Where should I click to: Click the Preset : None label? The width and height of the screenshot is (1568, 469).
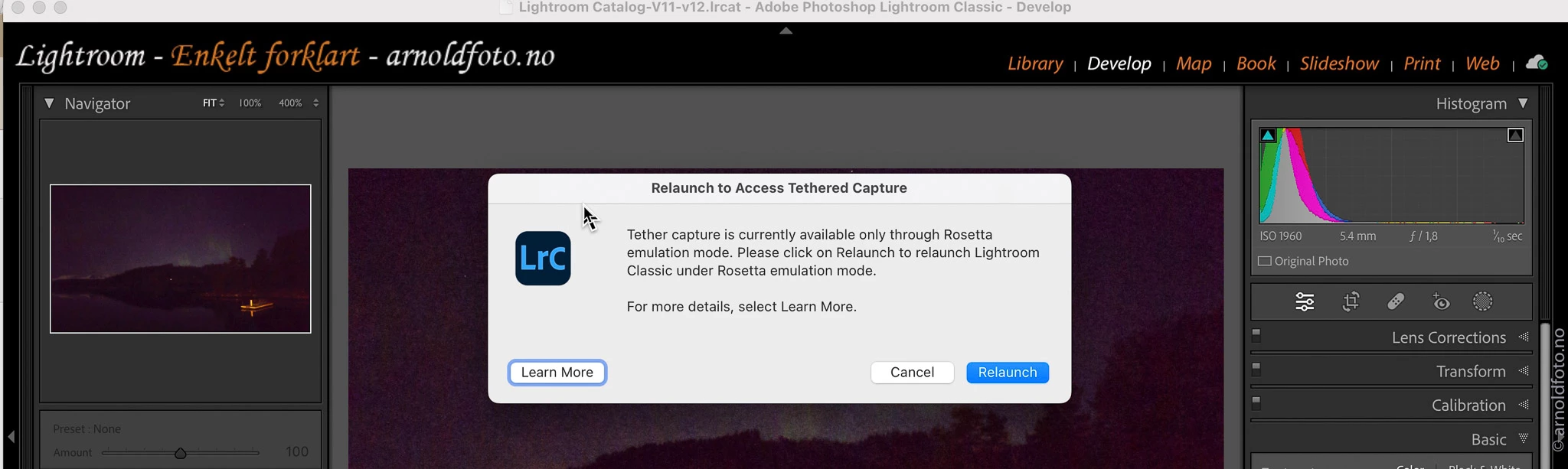click(x=87, y=429)
